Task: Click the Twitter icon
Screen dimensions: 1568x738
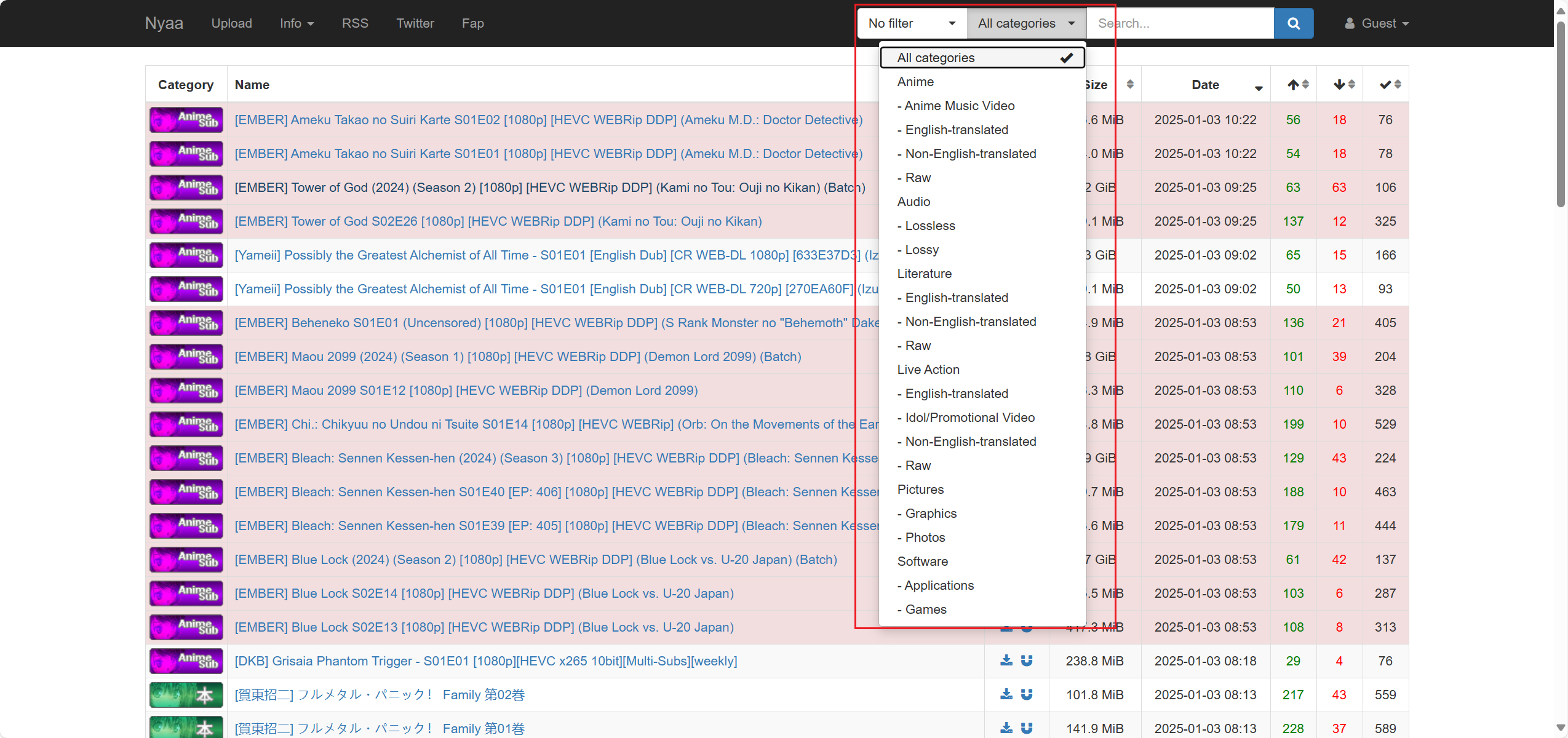Action: point(414,23)
